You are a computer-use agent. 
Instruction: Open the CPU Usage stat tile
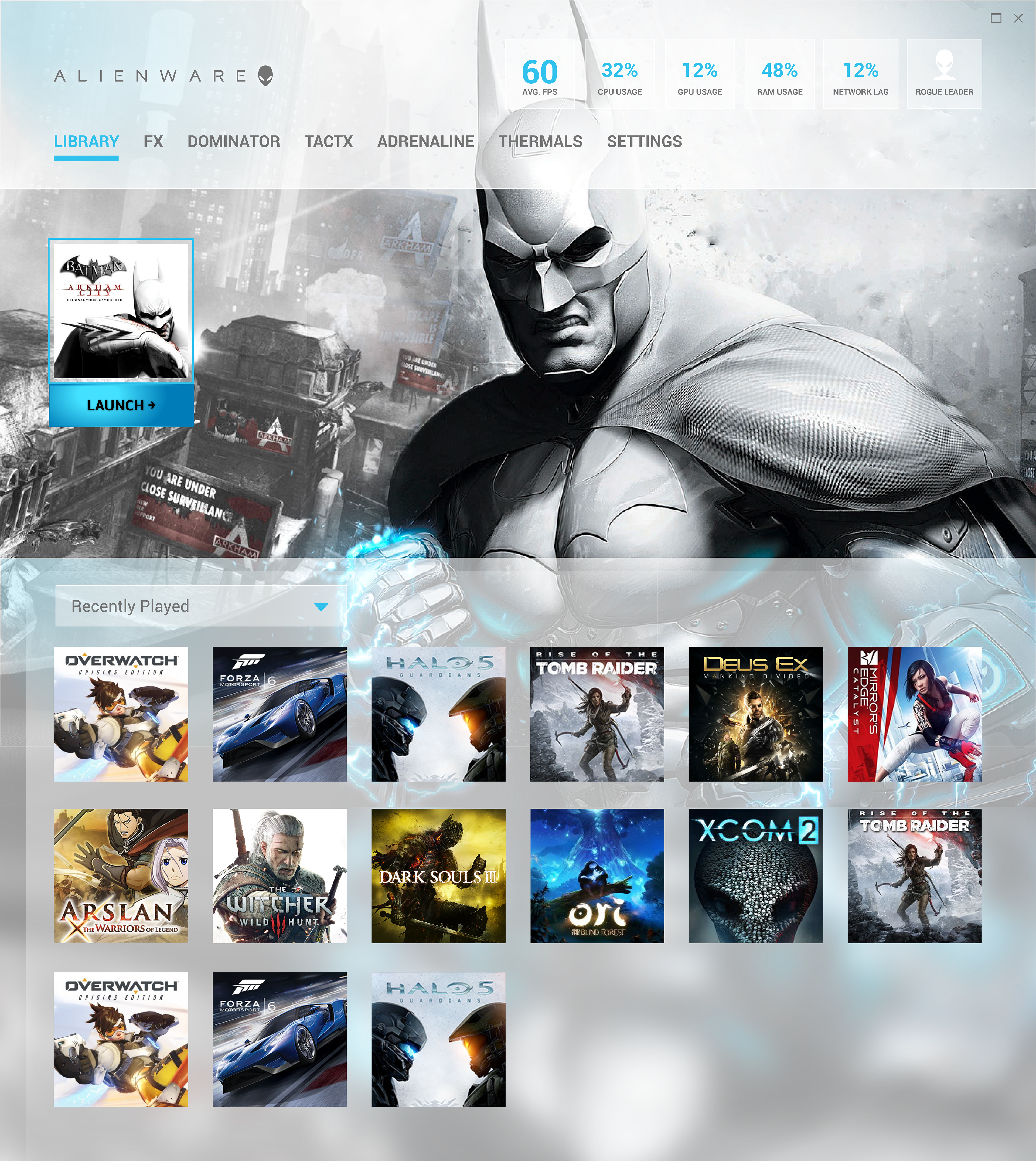(619, 74)
